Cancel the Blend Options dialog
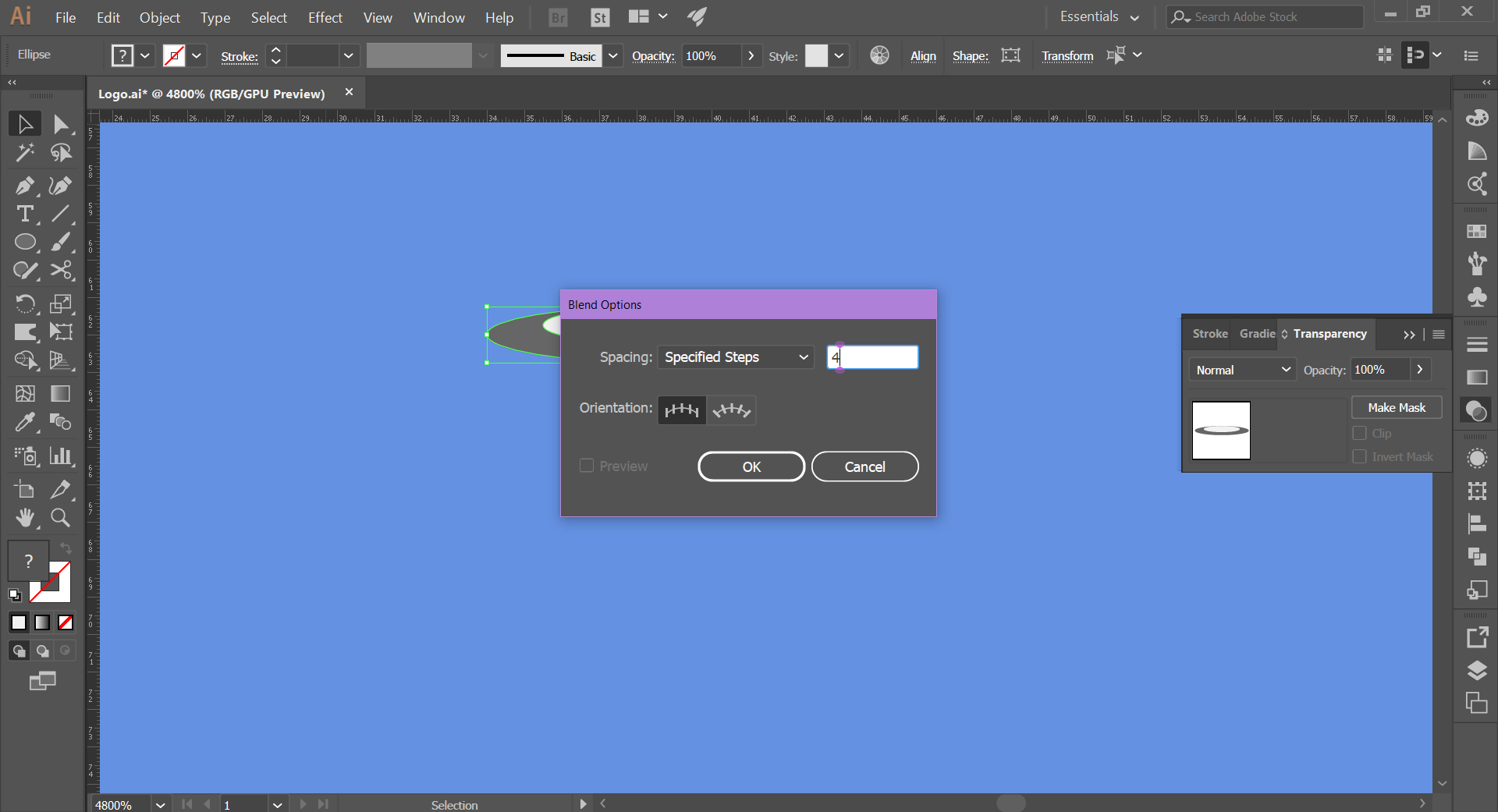This screenshot has width=1498, height=812. pos(864,466)
